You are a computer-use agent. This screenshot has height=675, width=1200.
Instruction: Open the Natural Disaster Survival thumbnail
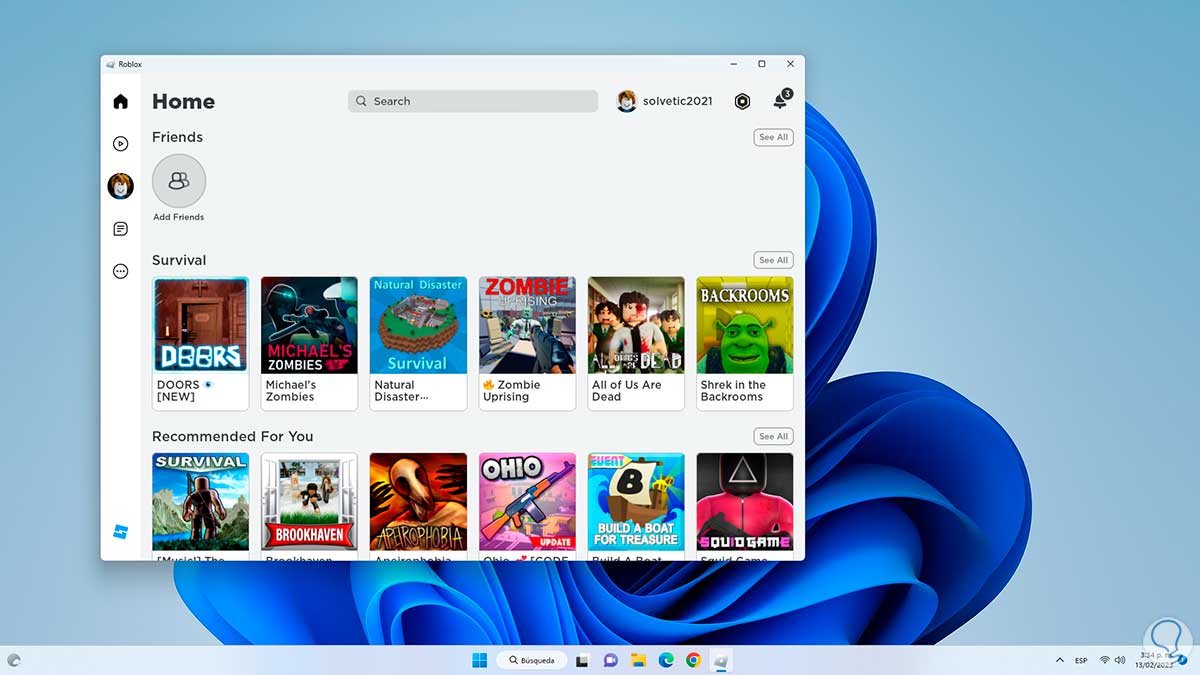pos(418,325)
